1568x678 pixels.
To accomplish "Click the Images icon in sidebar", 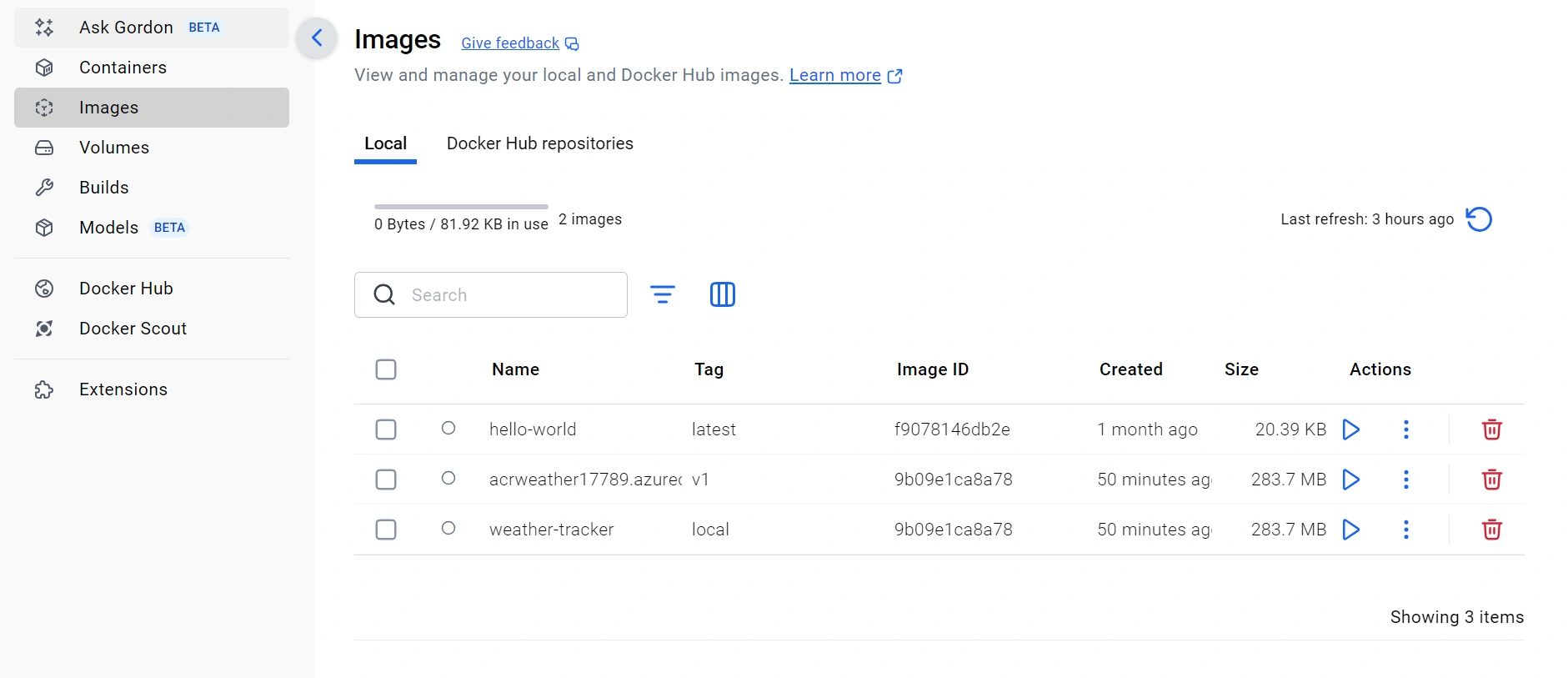I will click(x=44, y=108).
